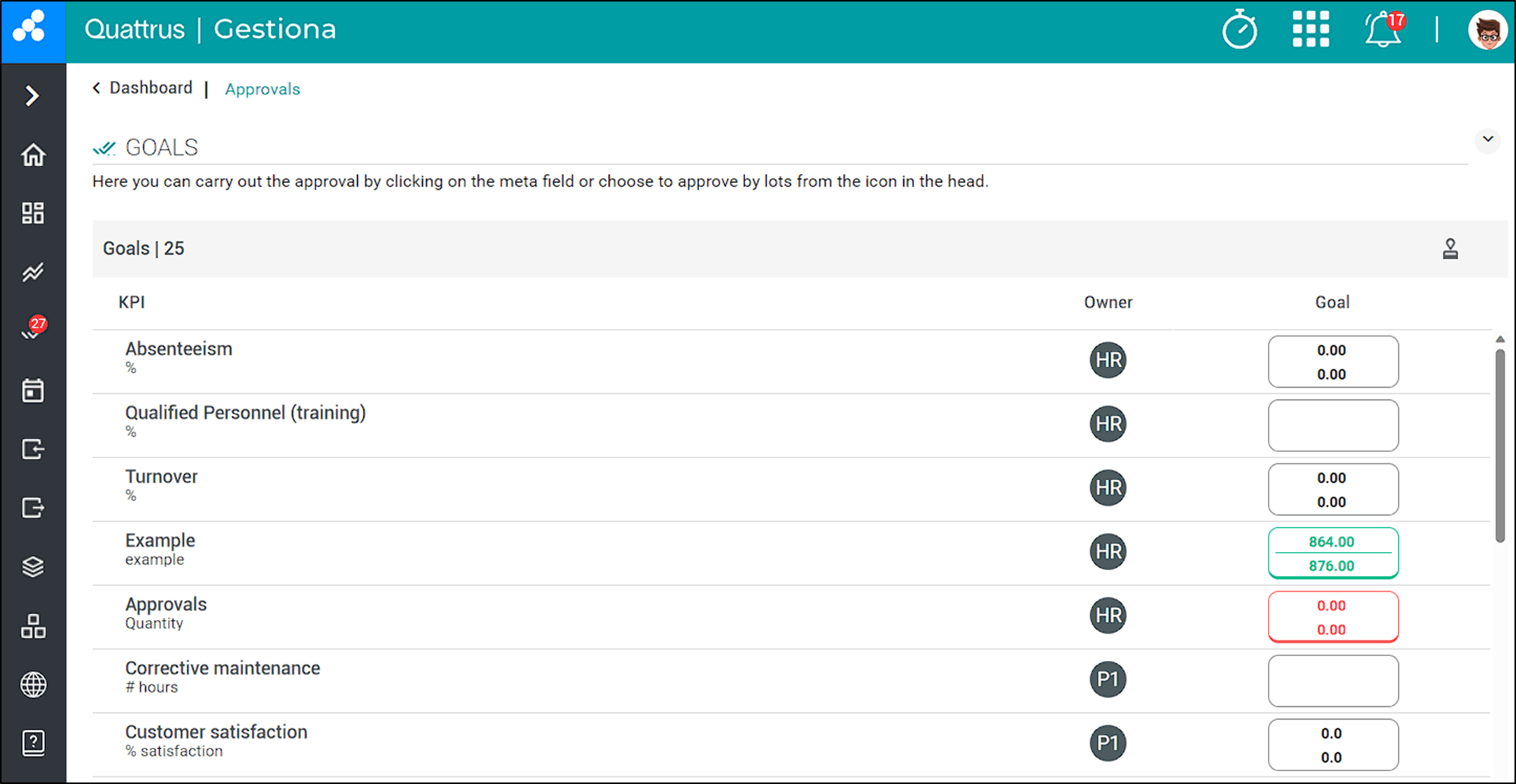The width and height of the screenshot is (1516, 784).
Task: Open the stopwatch timer icon
Action: click(x=1240, y=30)
